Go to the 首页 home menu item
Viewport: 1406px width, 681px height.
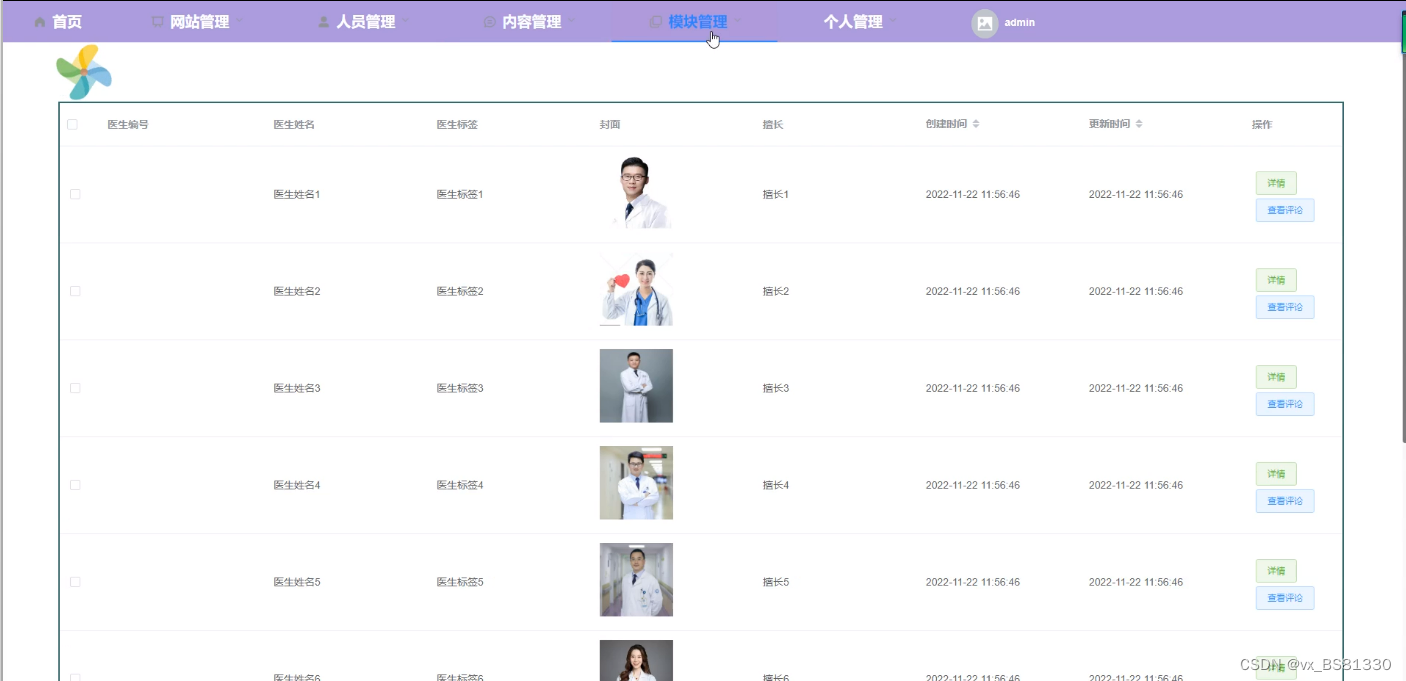[x=58, y=22]
